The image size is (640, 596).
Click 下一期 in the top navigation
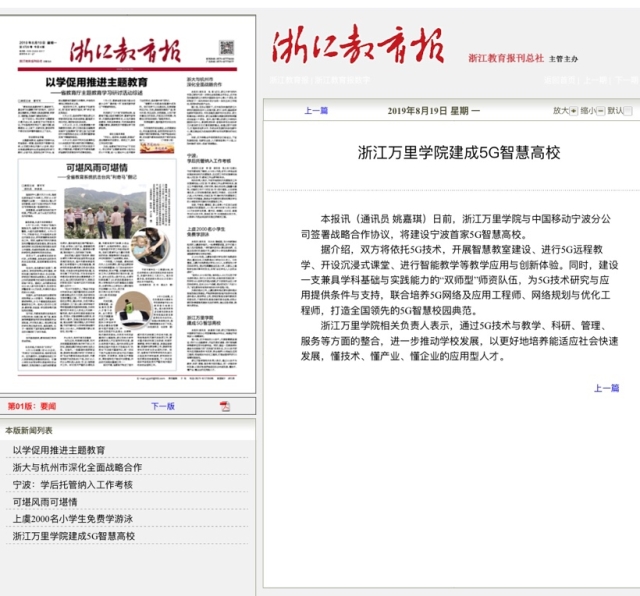[x=627, y=80]
